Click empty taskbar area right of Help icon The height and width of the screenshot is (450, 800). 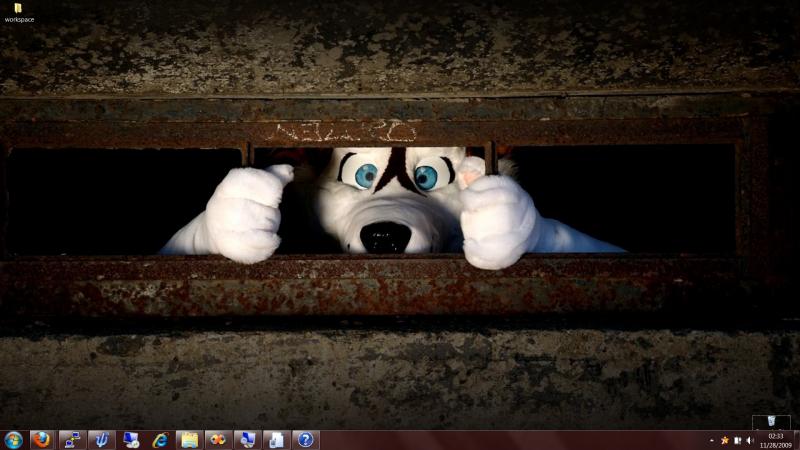(500, 441)
